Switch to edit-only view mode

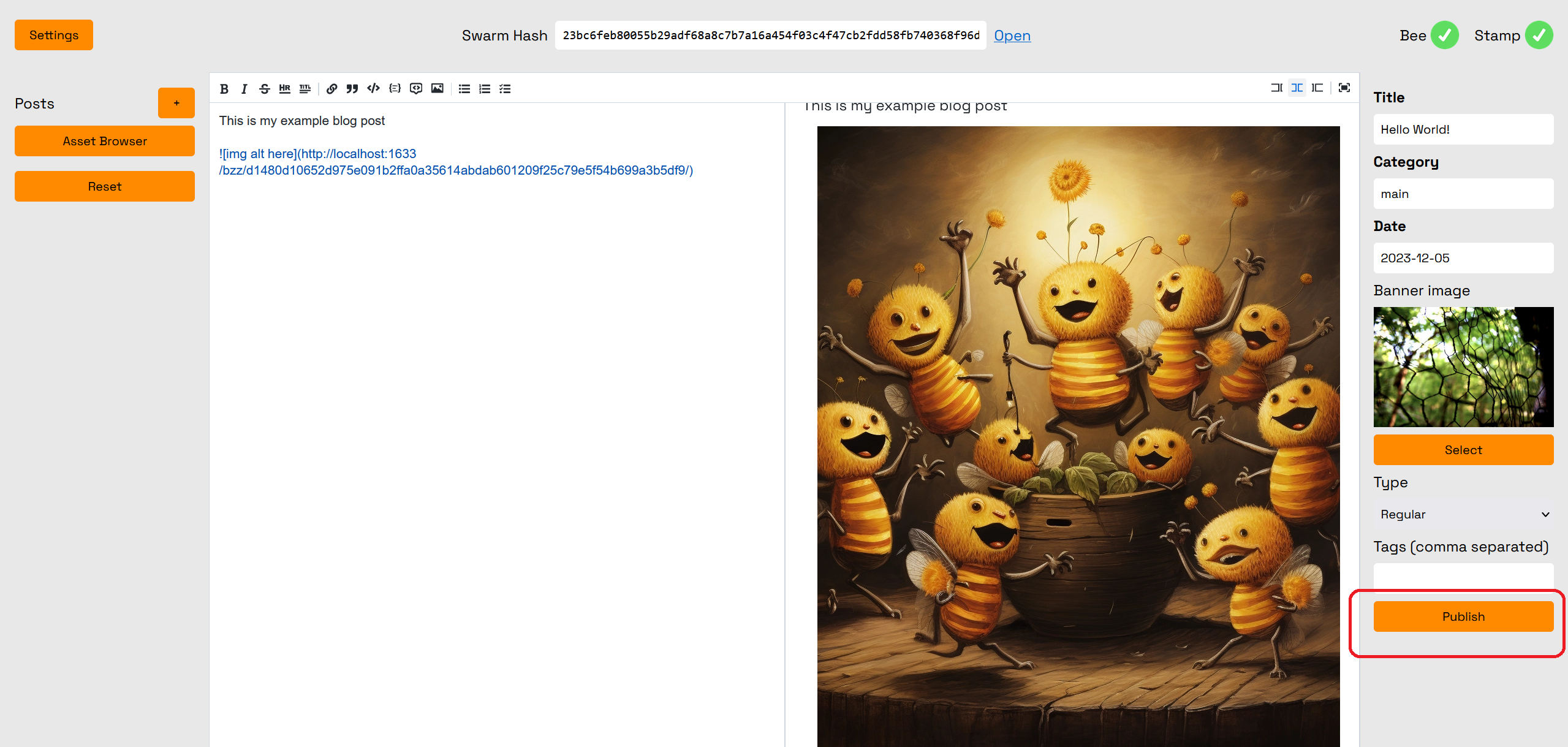1276,88
